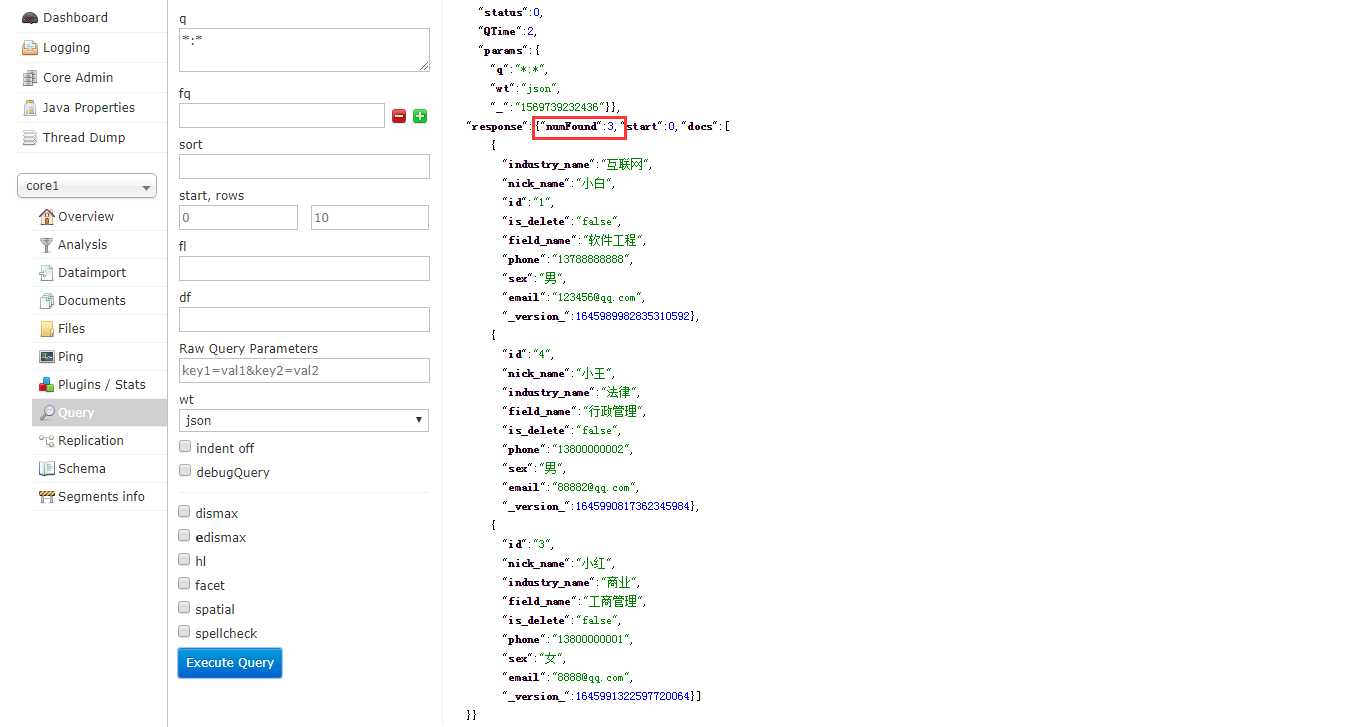This screenshot has height=727, width=1350.
Task: Click the Plugins / Stats blocks icon
Action: point(46,385)
